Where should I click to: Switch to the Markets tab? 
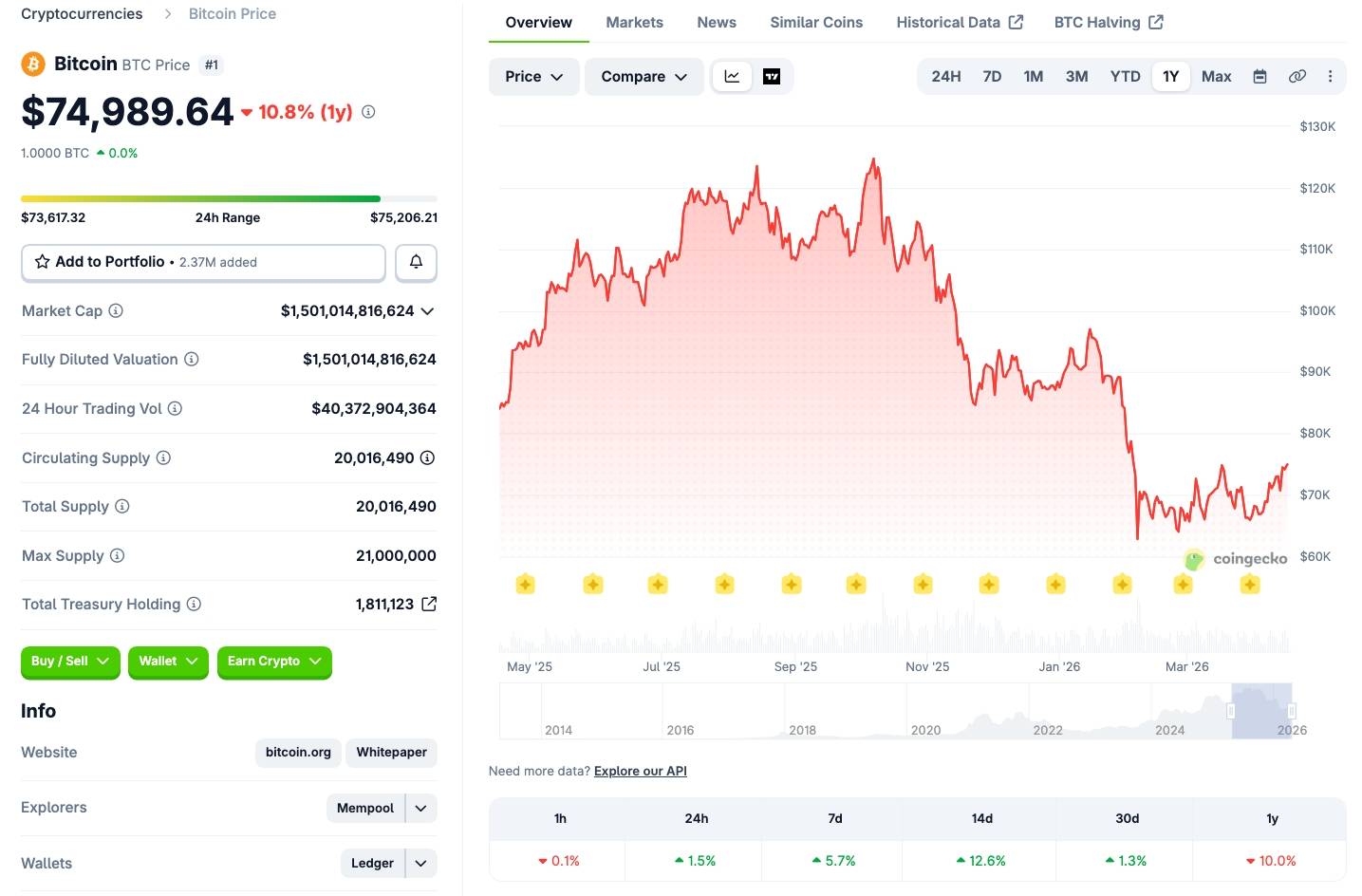point(634,22)
